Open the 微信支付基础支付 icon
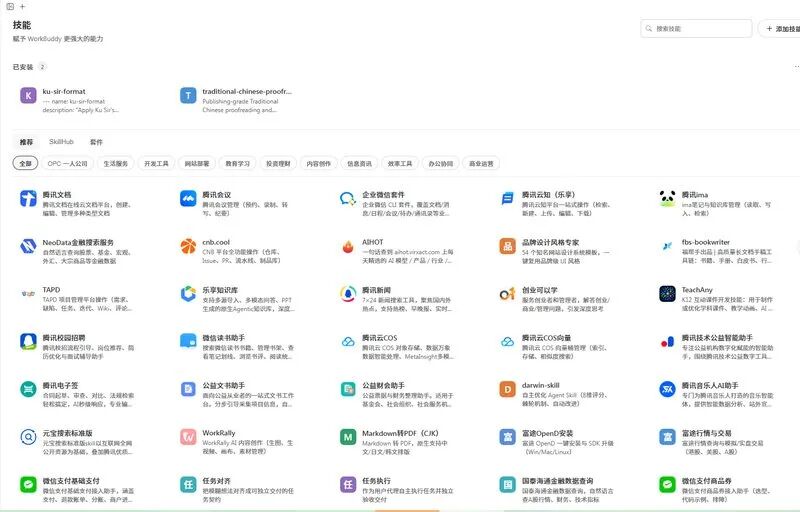Image resolution: width=800 pixels, height=512 pixels. pos(28,484)
